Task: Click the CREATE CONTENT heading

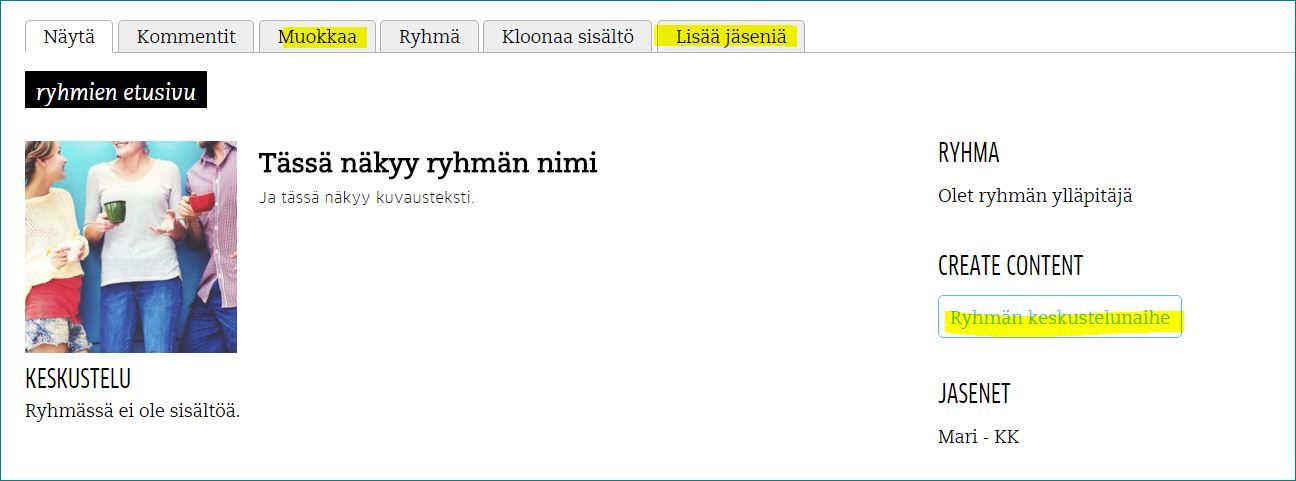Action: click(x=1010, y=266)
